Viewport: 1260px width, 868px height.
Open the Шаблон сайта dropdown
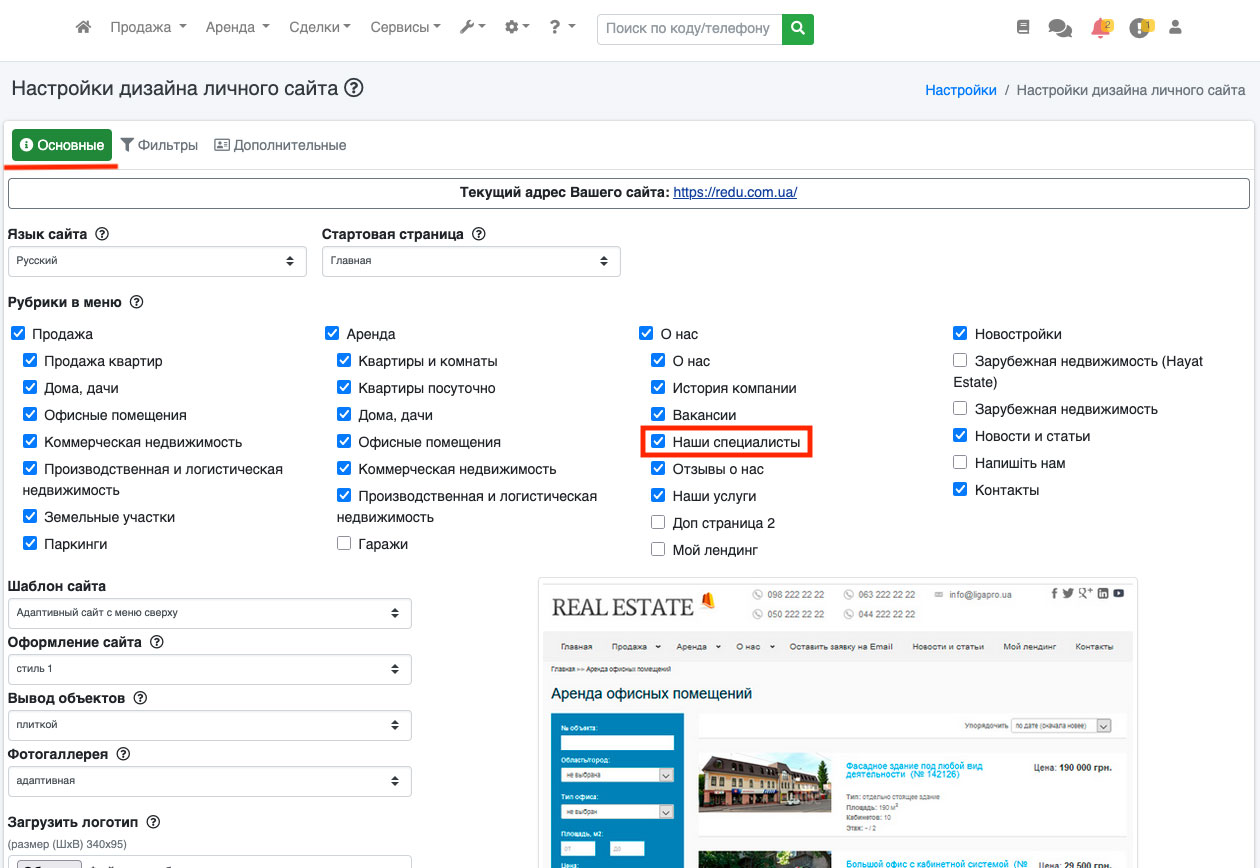[x=209, y=613]
